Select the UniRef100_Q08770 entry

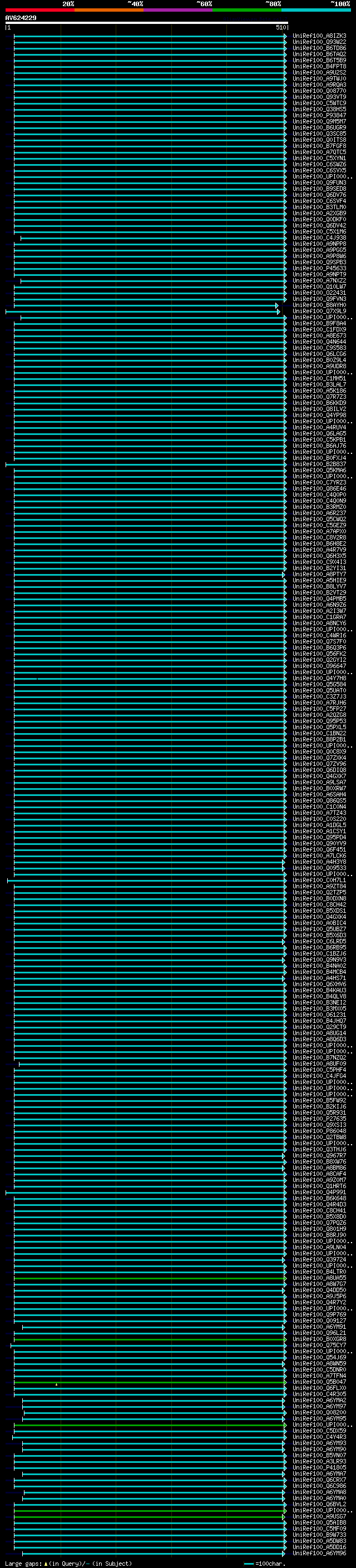point(319,91)
